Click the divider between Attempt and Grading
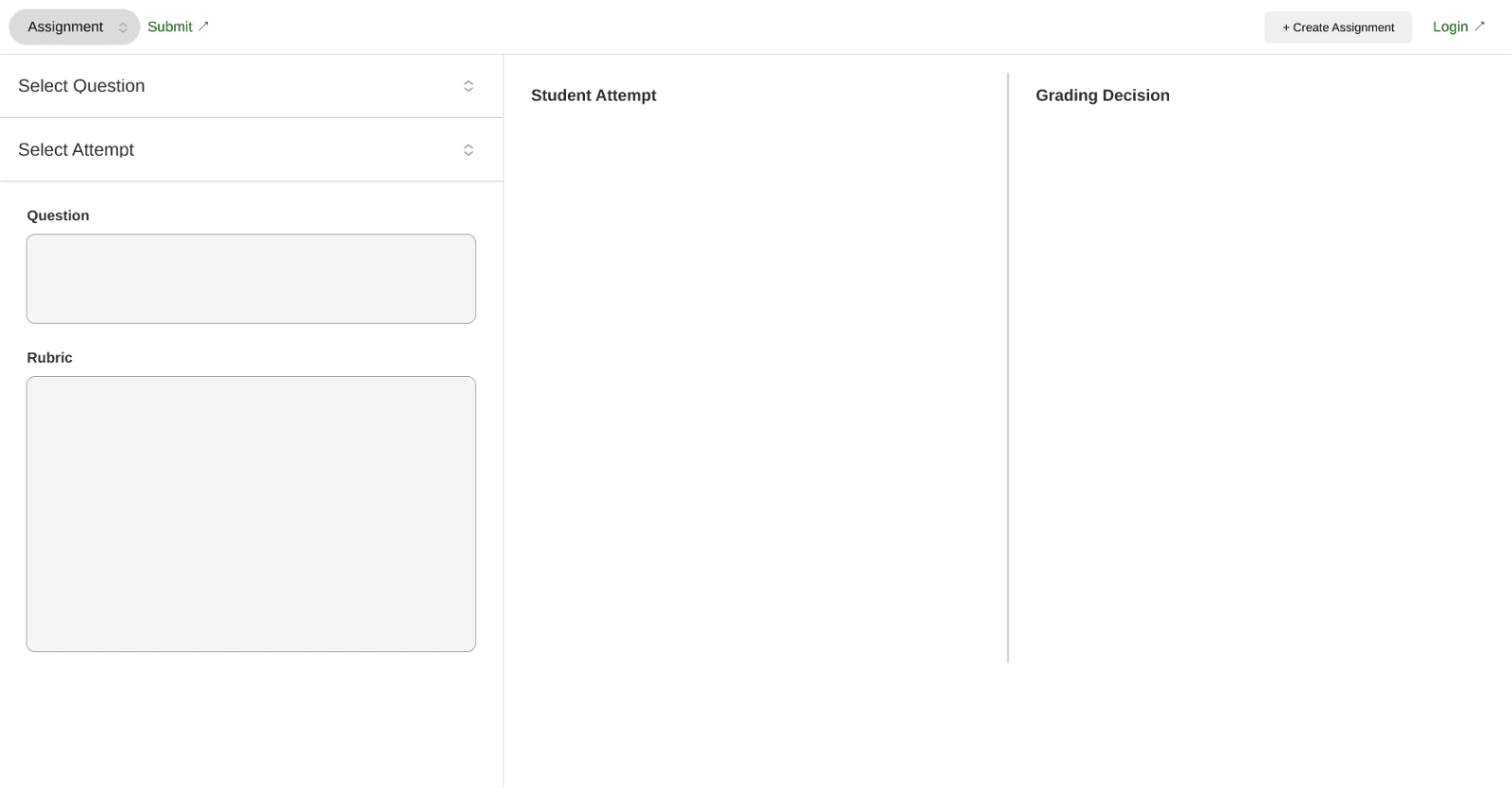This screenshot has height=788, width=1512. [1008, 368]
